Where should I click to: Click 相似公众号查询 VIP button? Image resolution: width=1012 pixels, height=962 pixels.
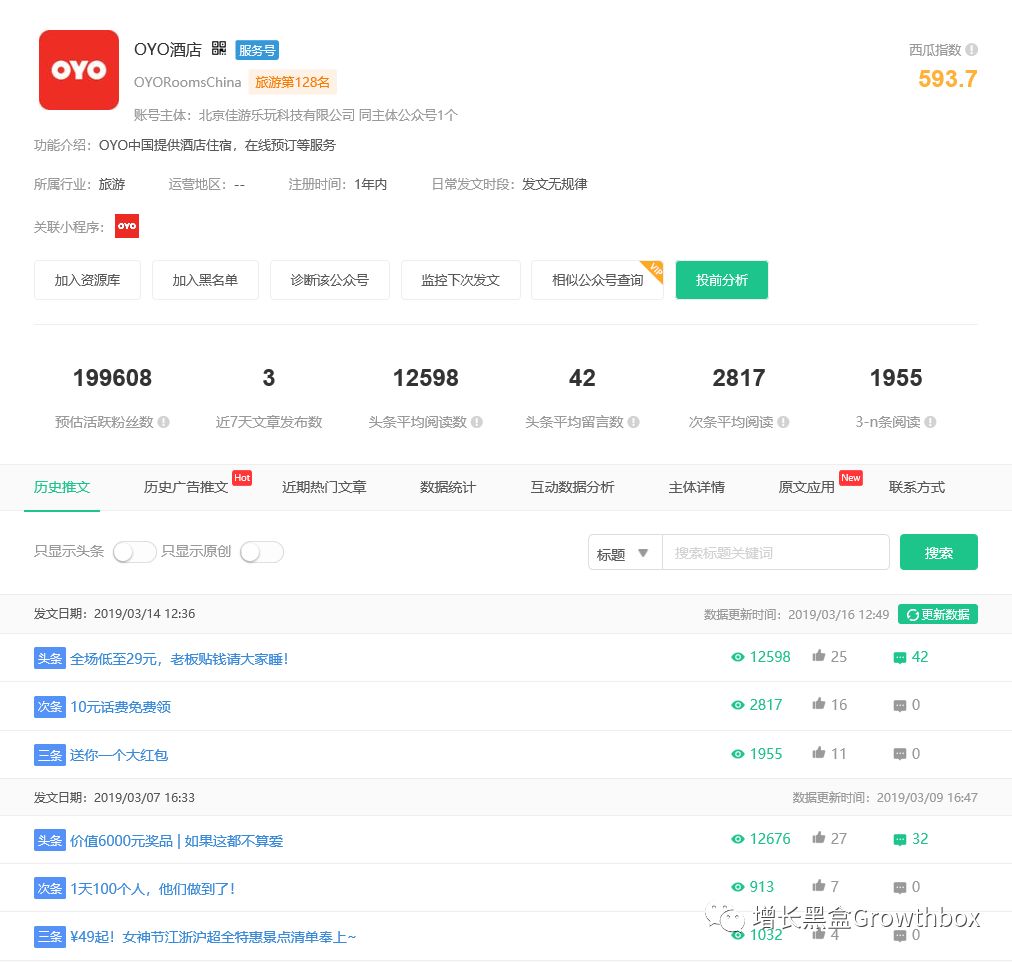coord(598,280)
